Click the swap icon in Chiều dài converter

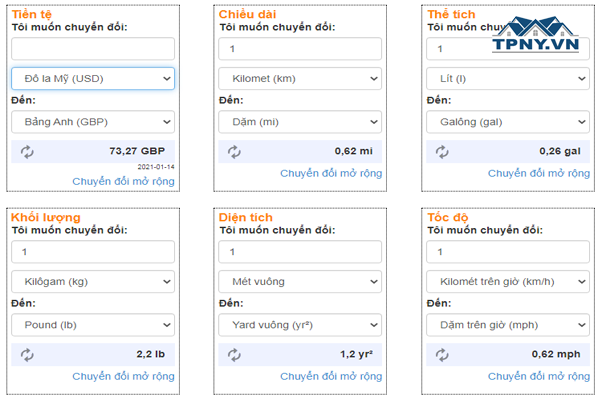[234, 152]
